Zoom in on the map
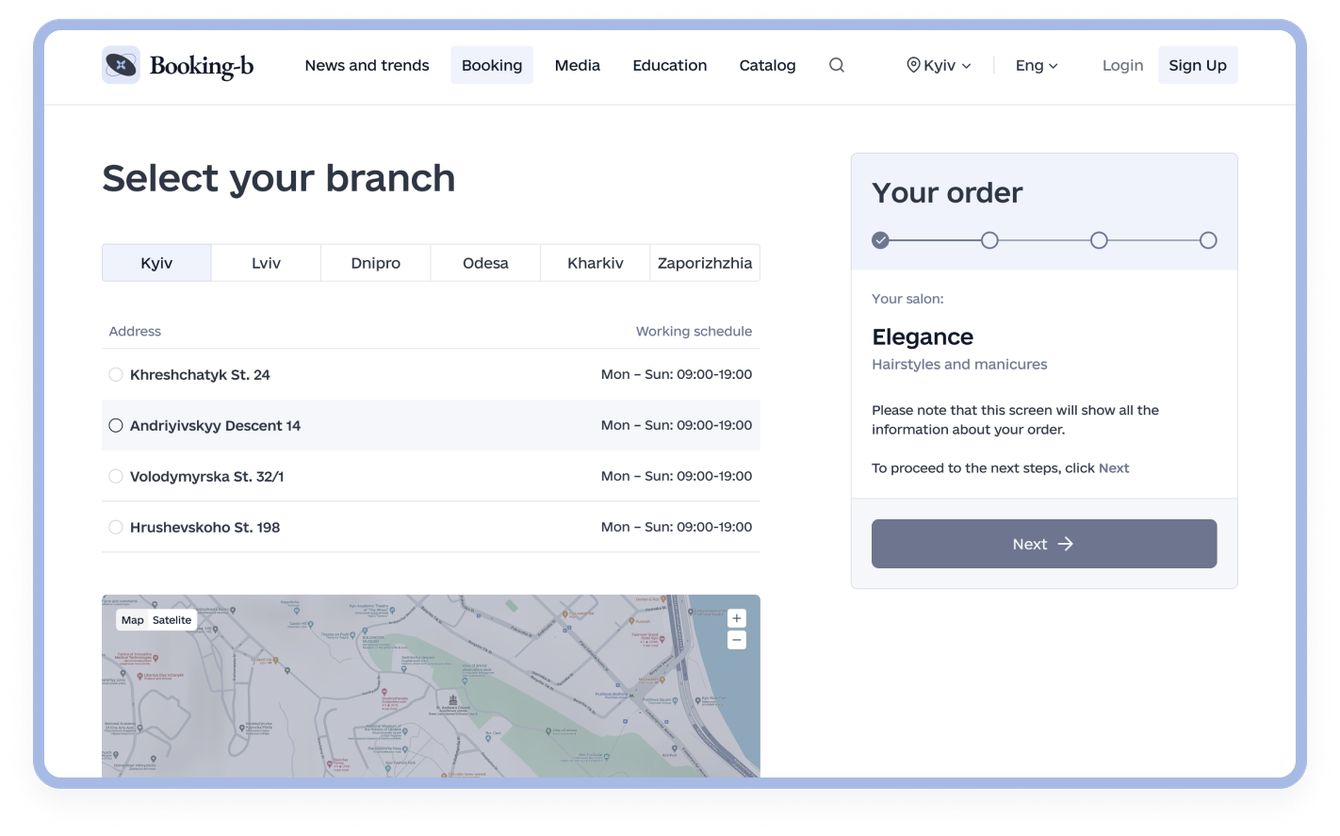This screenshot has width=1340, height=836. (737, 618)
